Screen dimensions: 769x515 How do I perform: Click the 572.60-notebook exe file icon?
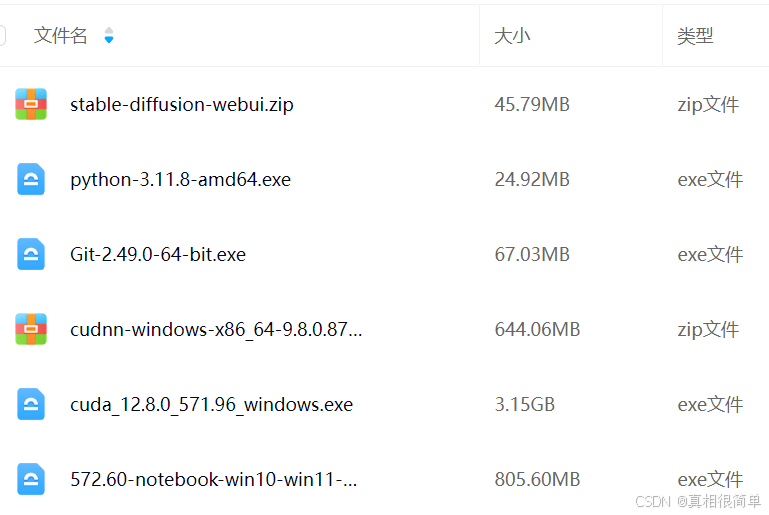click(31, 479)
